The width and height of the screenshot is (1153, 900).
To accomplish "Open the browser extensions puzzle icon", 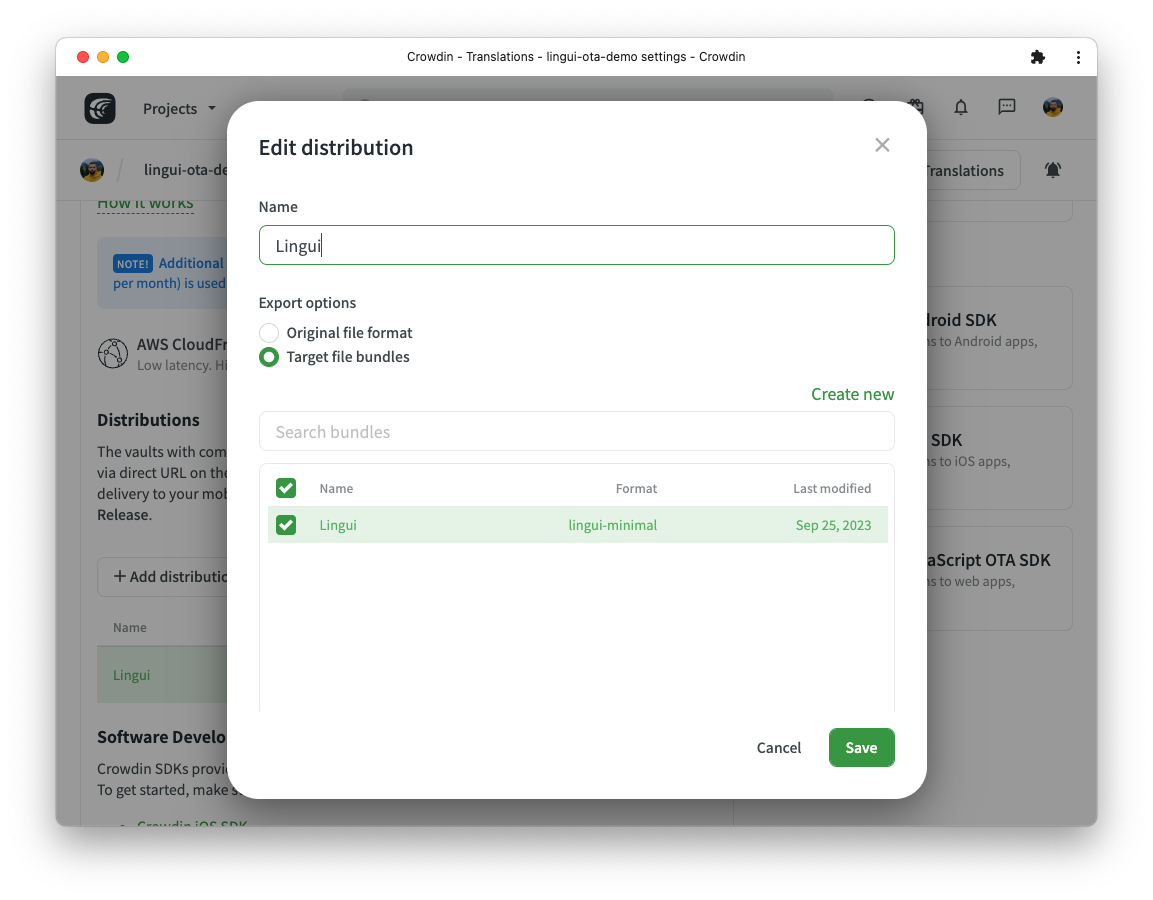I will coord(1038,57).
